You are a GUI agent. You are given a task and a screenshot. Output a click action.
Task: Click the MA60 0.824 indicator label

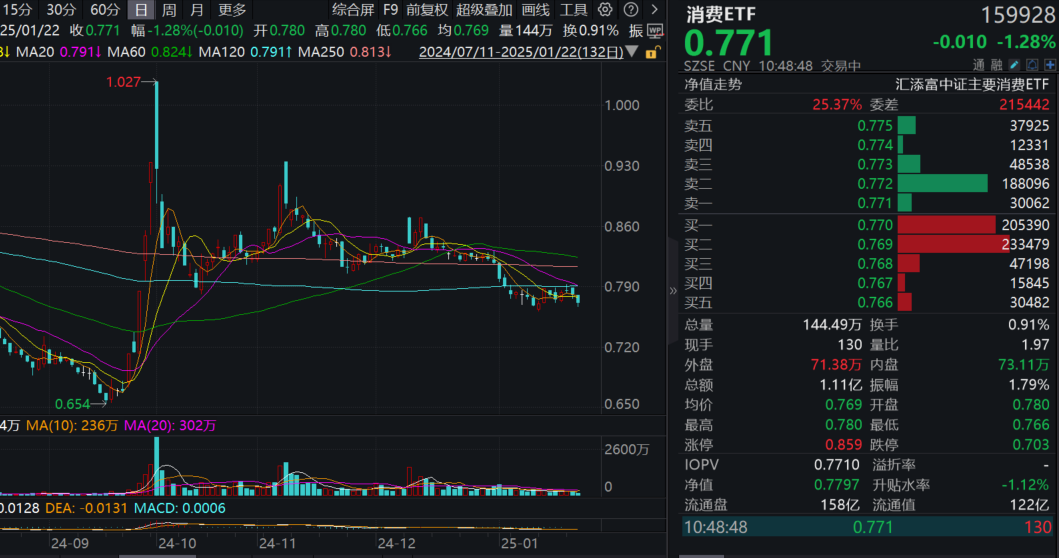pyautogui.click(x=149, y=52)
